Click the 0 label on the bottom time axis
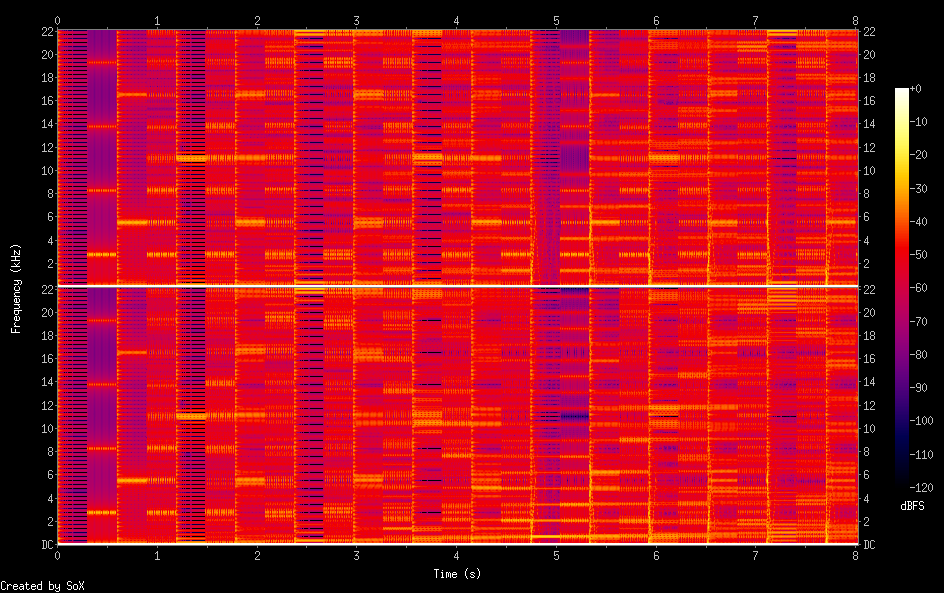Viewport: 944px width, 593px height. tap(58, 556)
